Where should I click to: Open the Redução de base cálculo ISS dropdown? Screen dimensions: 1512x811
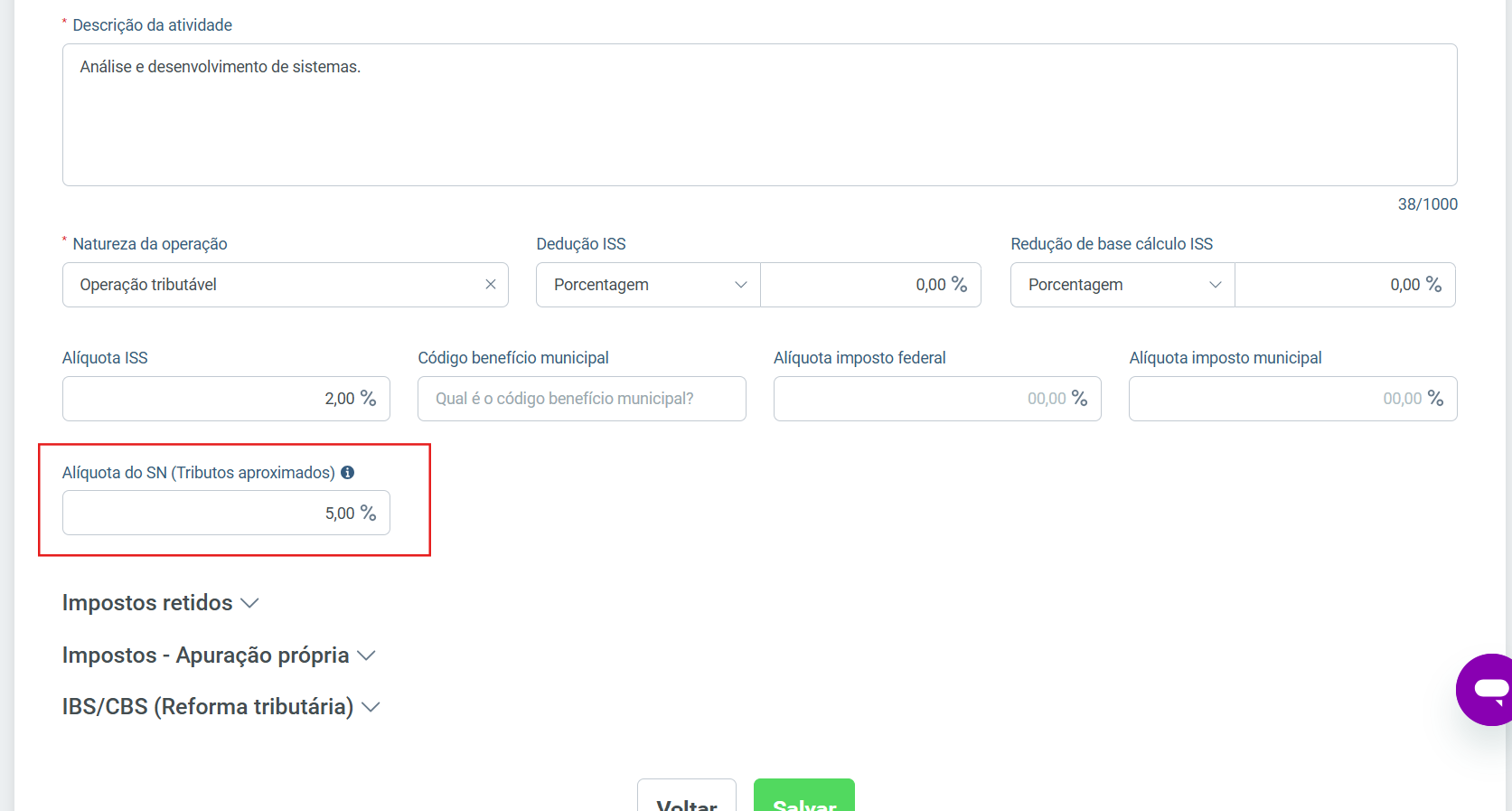[x=1122, y=285]
